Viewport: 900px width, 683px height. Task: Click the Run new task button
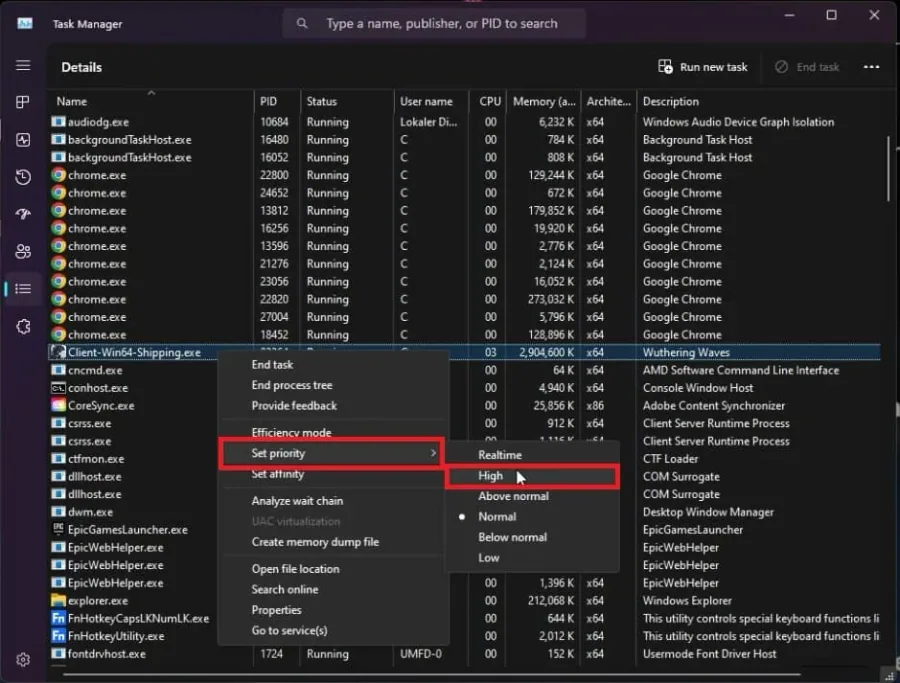703,67
